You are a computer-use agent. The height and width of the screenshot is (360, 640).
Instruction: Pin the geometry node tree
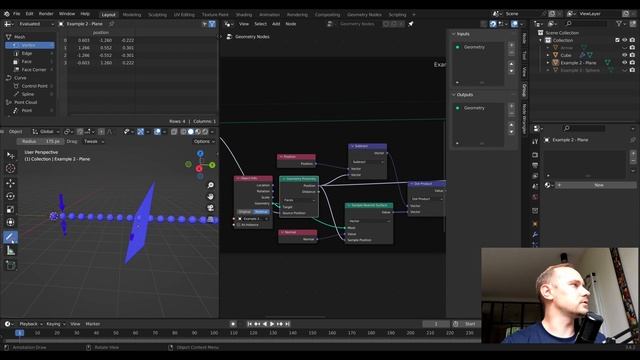[411, 24]
